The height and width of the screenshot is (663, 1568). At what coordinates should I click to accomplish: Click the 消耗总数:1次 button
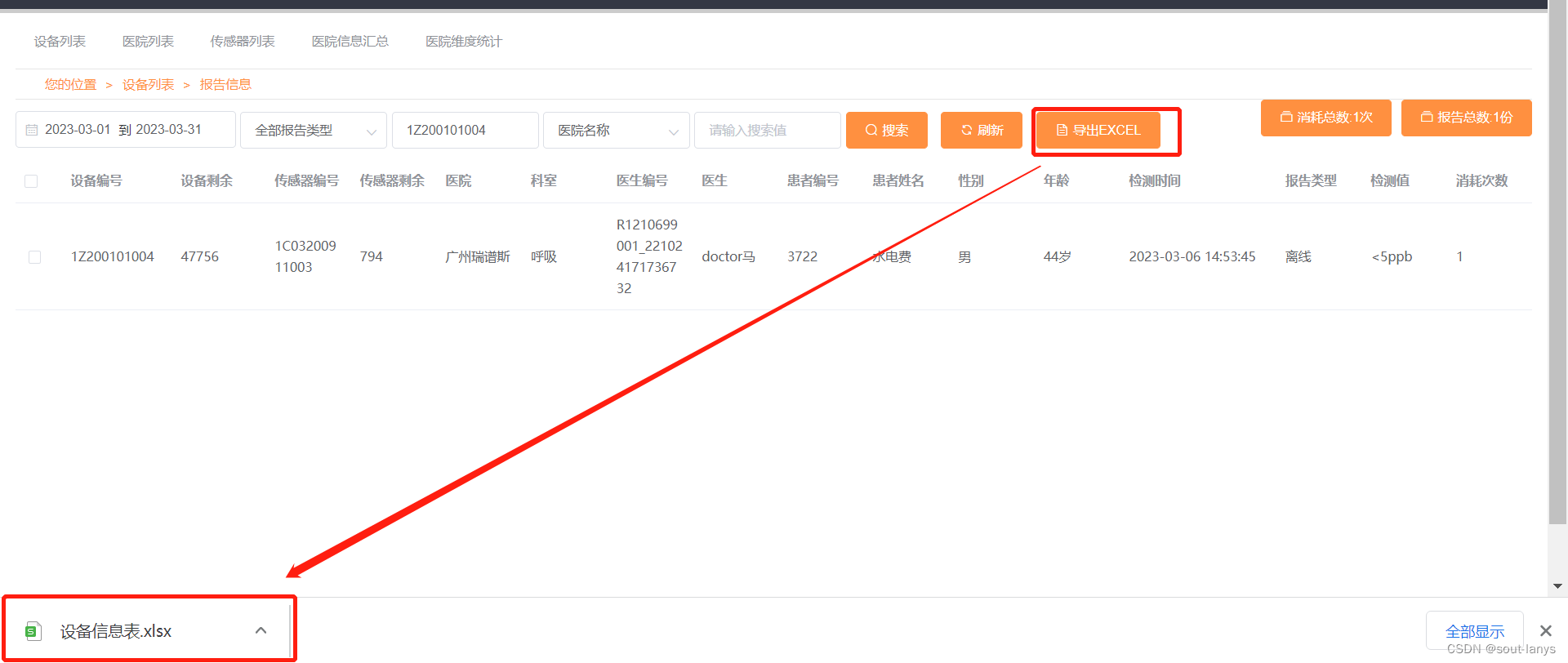(x=1326, y=118)
